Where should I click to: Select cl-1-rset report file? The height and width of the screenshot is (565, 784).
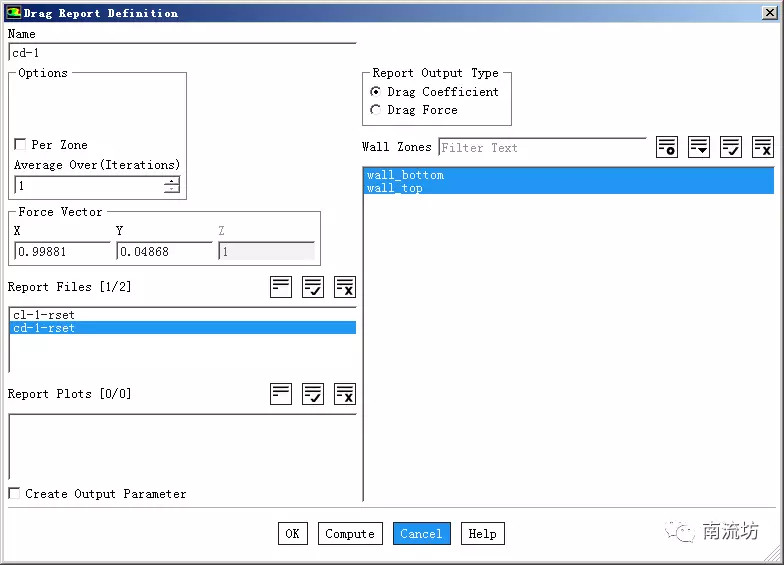pos(183,315)
